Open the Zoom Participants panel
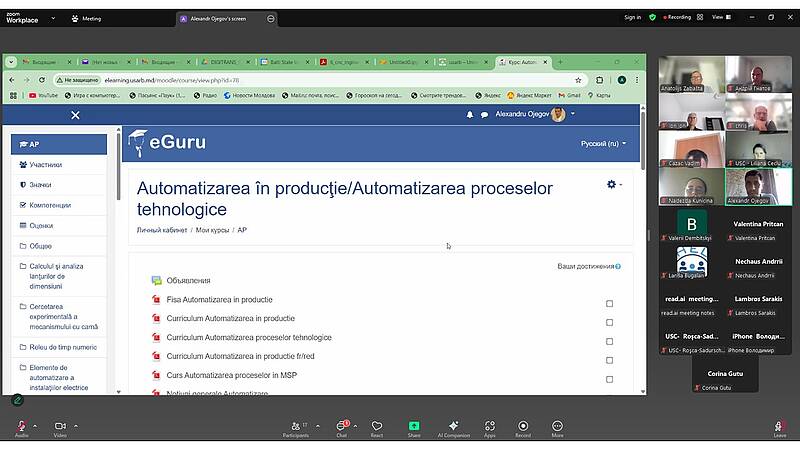This screenshot has height=450, width=800. (296, 428)
